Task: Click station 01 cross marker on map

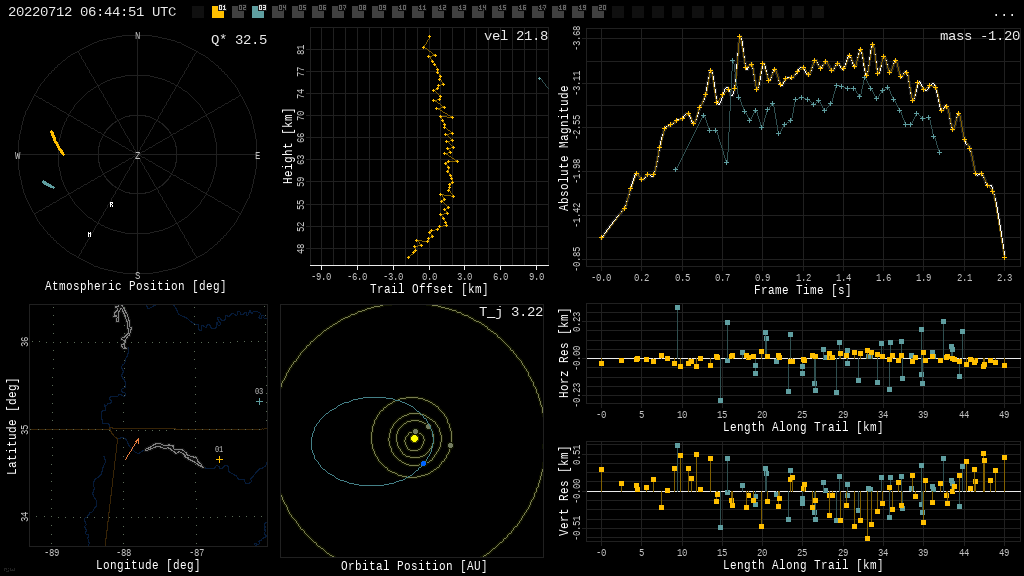Action: click(x=219, y=460)
